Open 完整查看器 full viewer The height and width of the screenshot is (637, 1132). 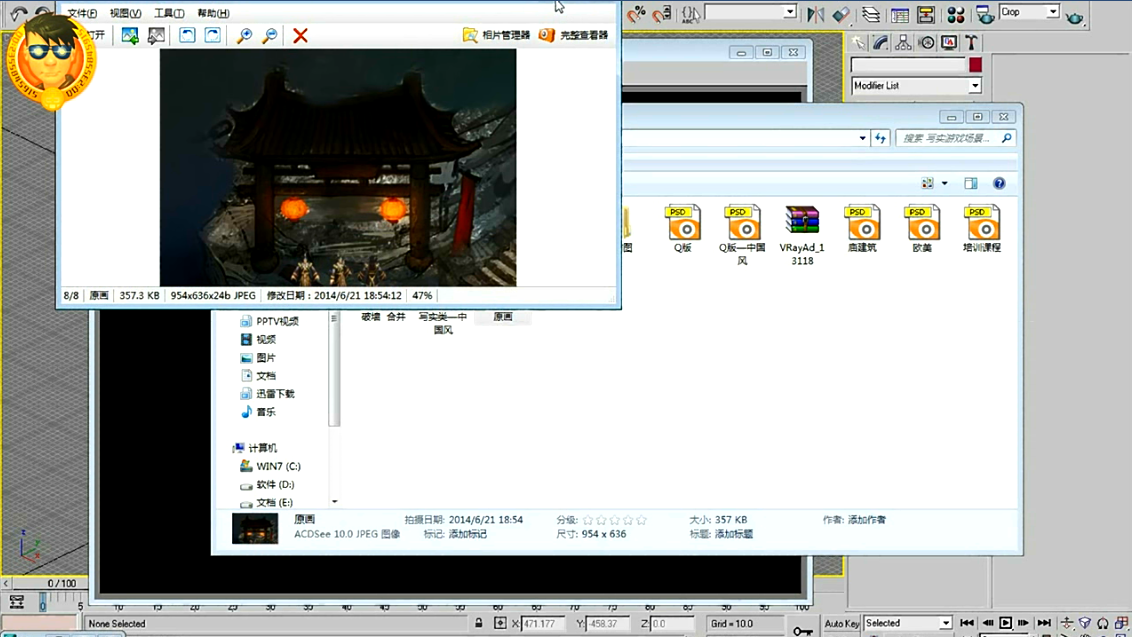(574, 35)
